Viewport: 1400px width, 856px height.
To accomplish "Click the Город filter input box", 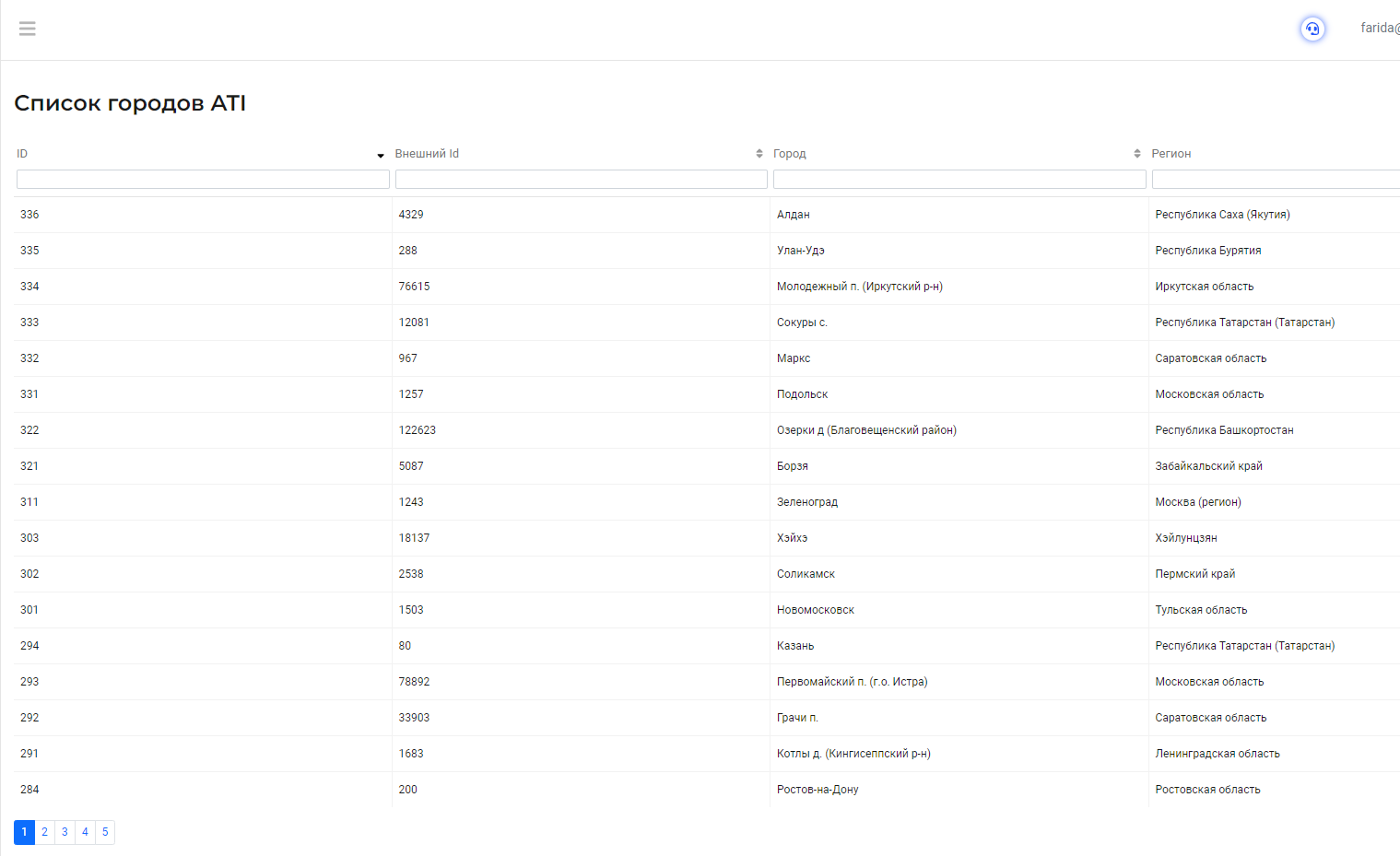I will click(959, 180).
